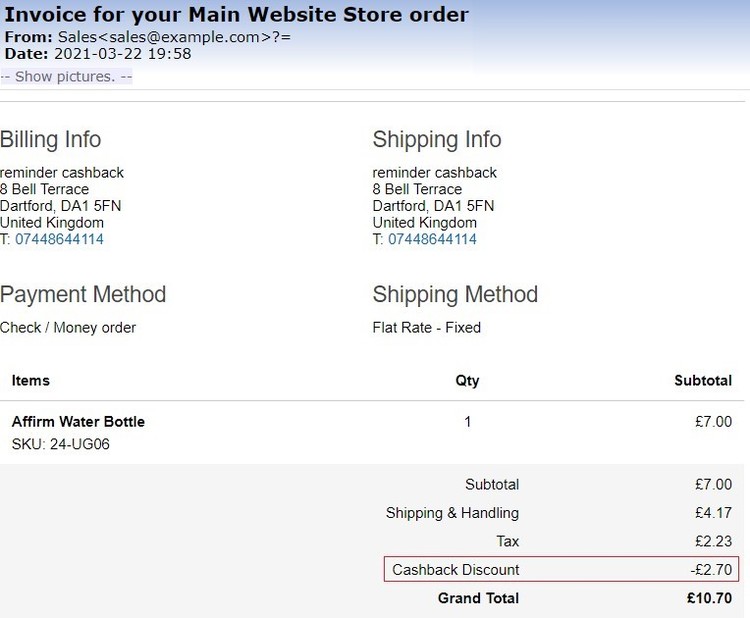
Task: Click the Billing Info heading
Action: coord(51,140)
